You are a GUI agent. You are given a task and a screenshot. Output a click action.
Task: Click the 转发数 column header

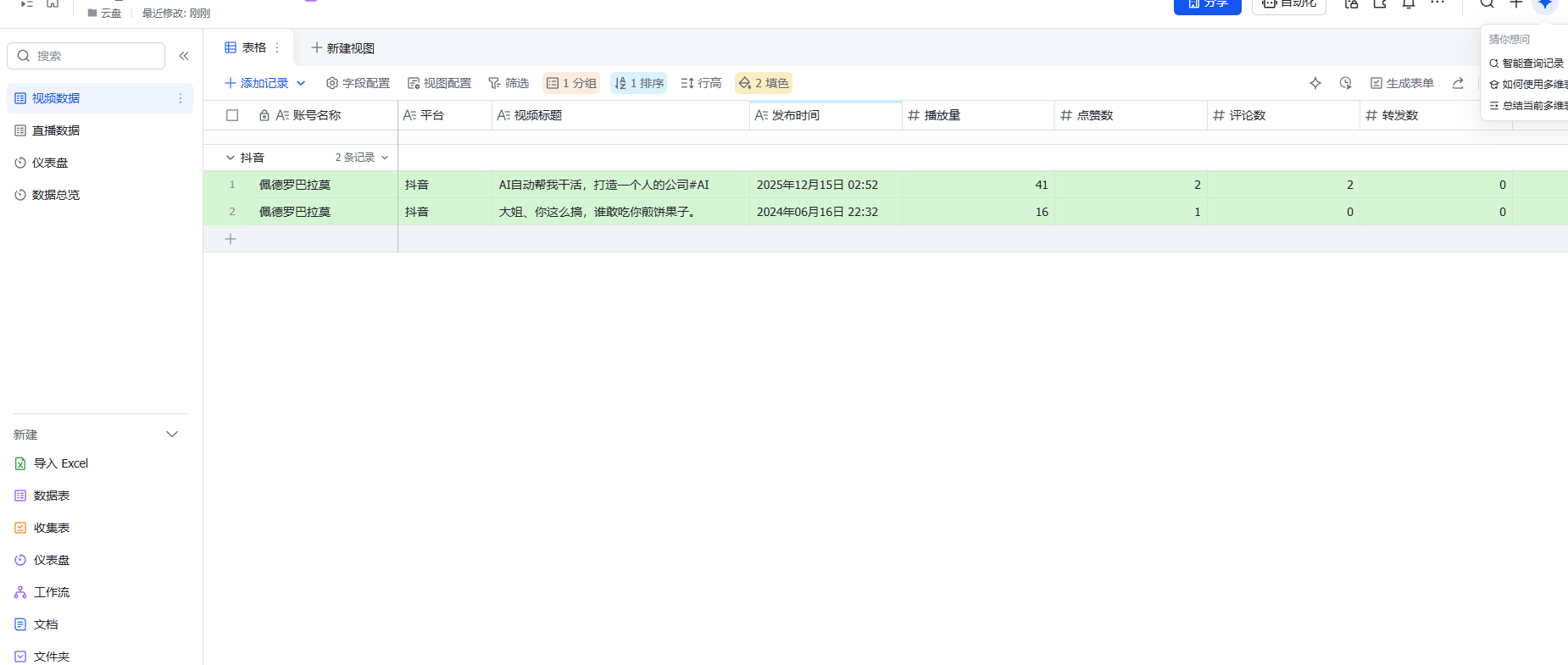1436,115
